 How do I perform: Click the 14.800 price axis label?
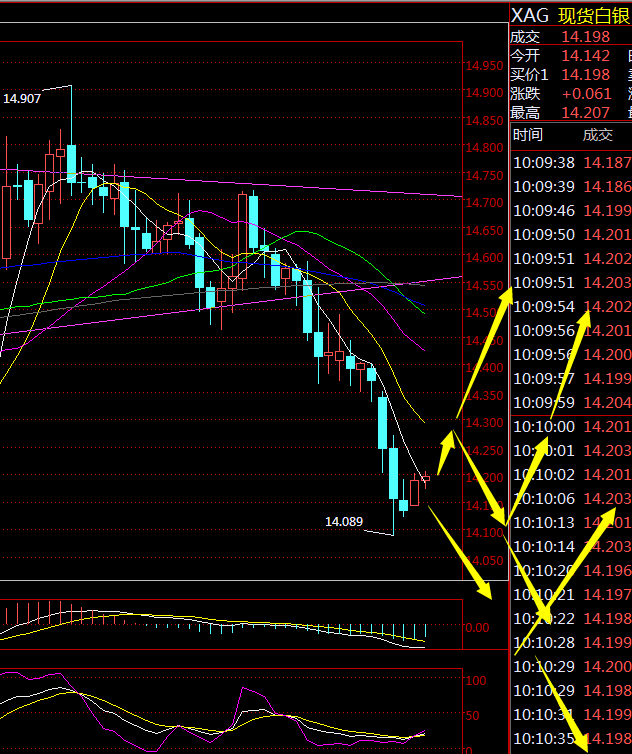click(x=484, y=148)
